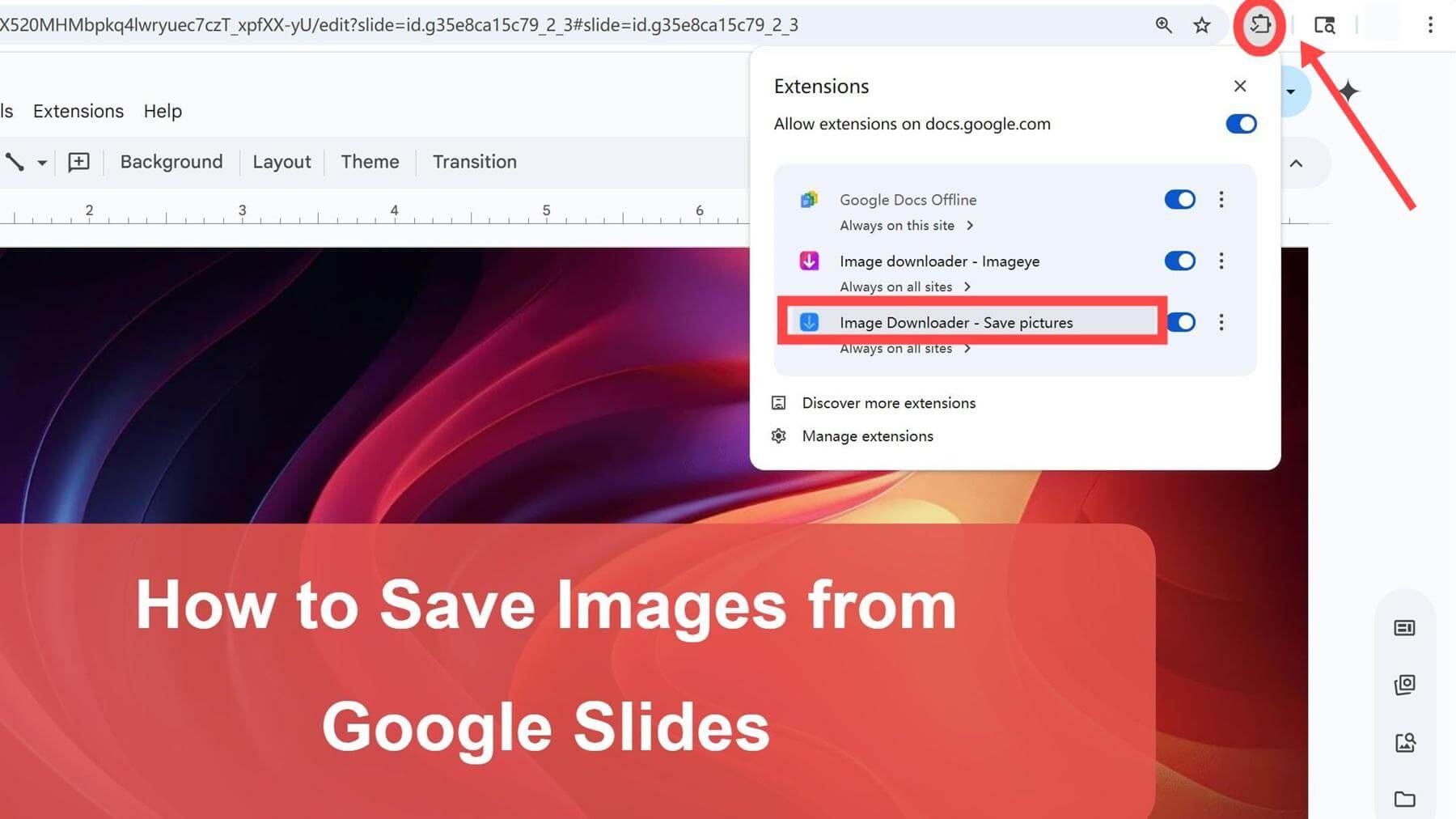The image size is (1456, 819).
Task: Click the Save pictures extension icon
Action: (809, 322)
